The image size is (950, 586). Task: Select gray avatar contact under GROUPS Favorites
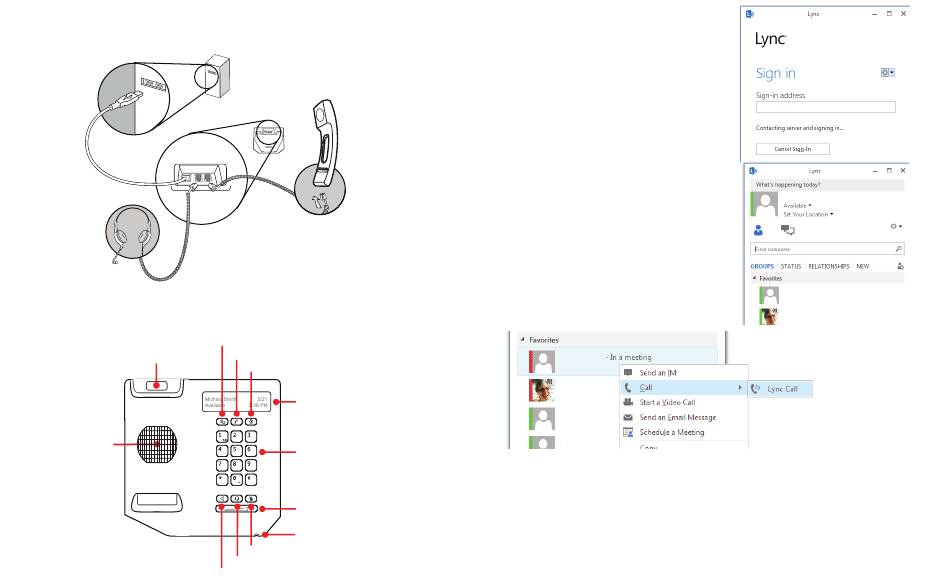coord(769,296)
